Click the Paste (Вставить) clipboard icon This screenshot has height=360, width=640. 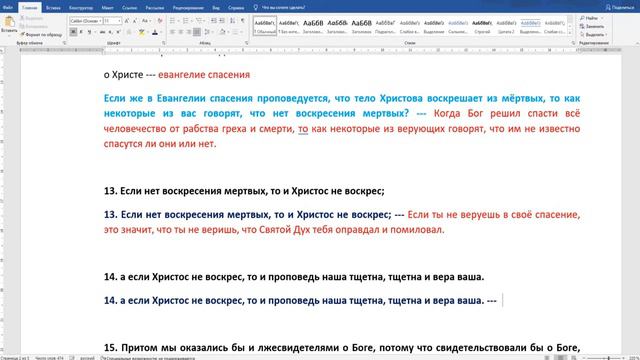[x=9, y=21]
